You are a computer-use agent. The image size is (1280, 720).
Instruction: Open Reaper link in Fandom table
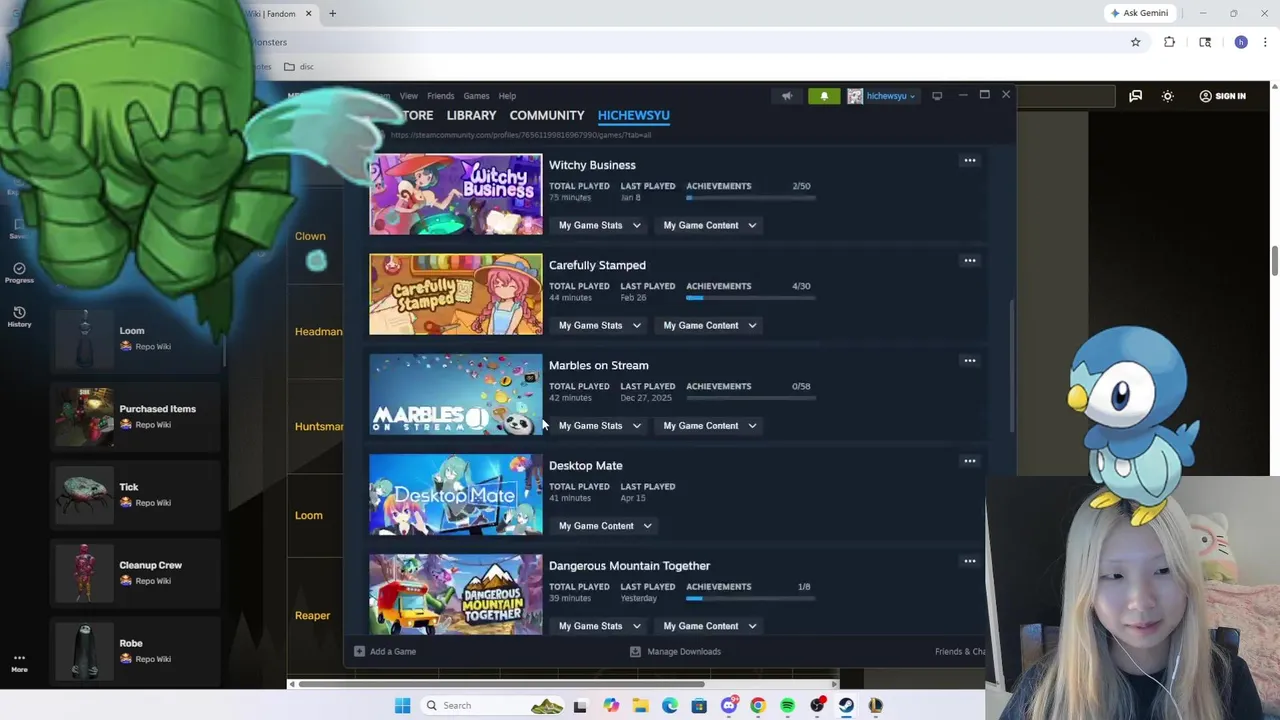click(312, 615)
